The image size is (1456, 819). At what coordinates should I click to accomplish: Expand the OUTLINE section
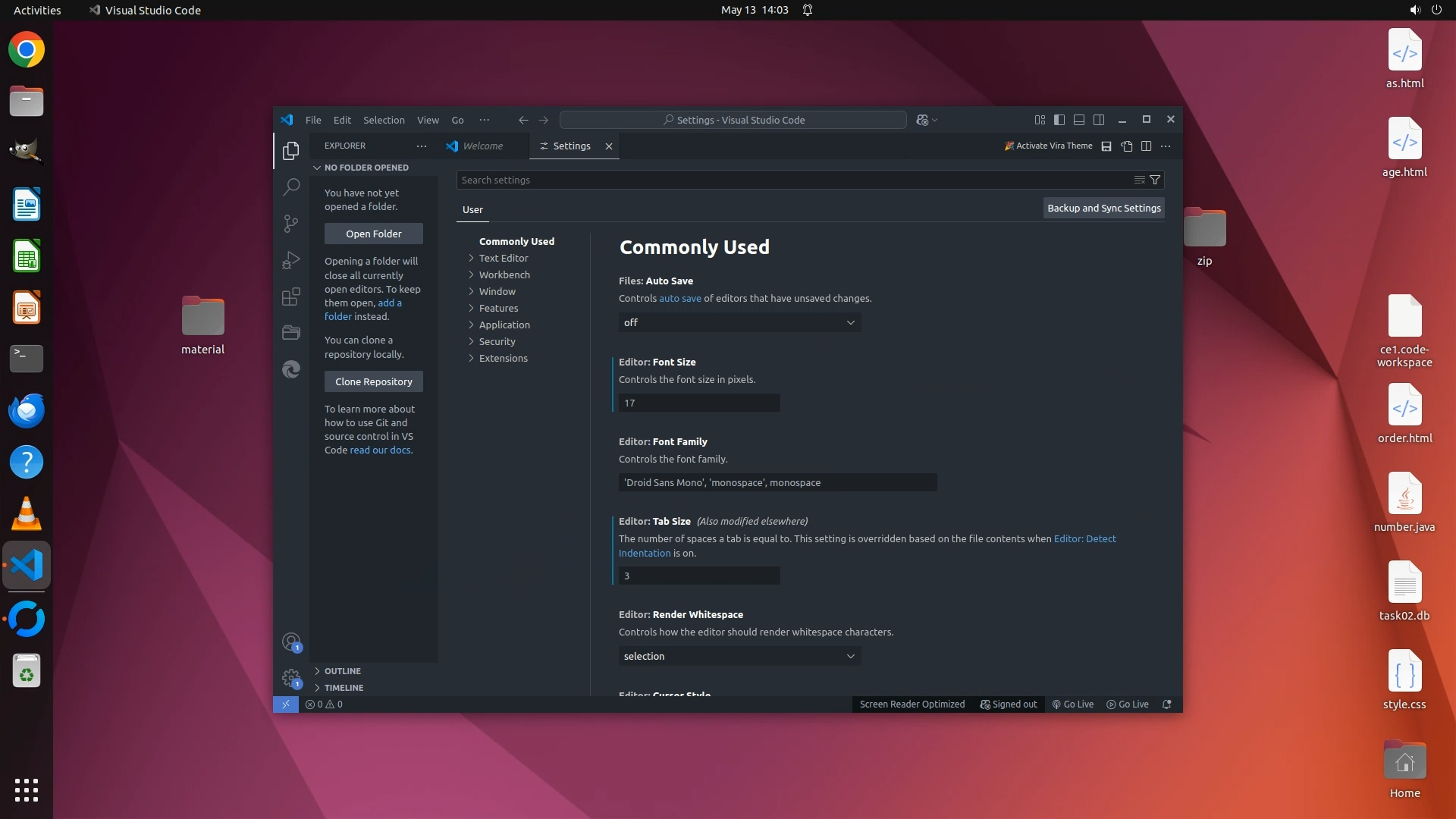(343, 671)
